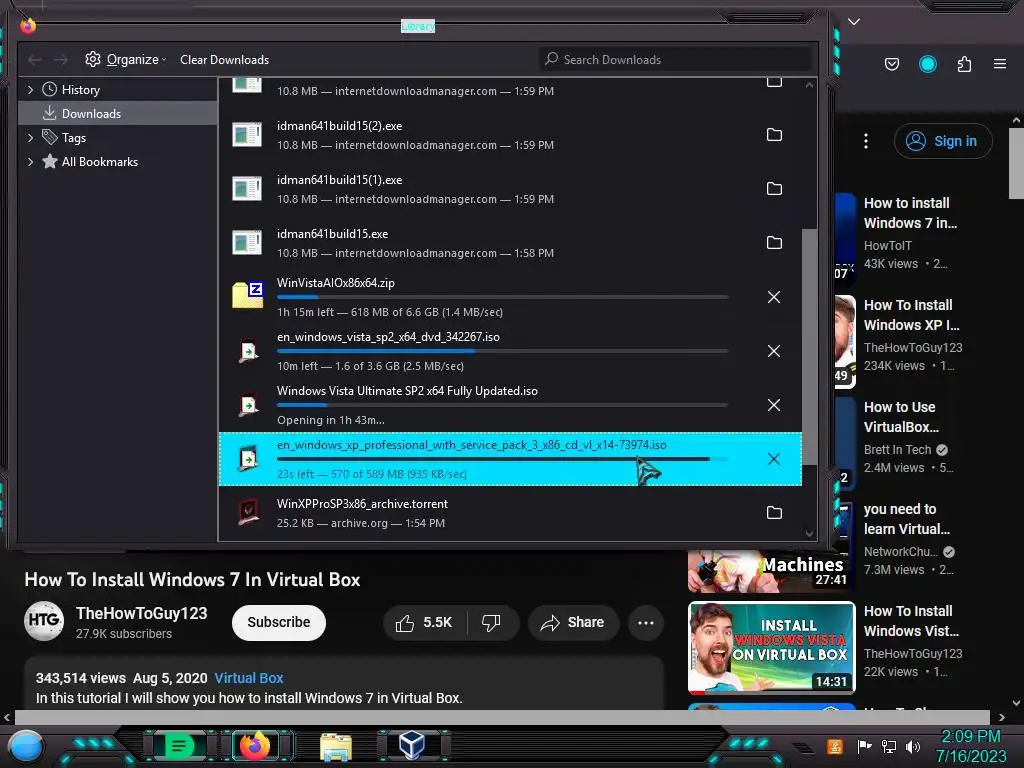Open Virtual Machines thumbnail 27:41

tap(771, 571)
